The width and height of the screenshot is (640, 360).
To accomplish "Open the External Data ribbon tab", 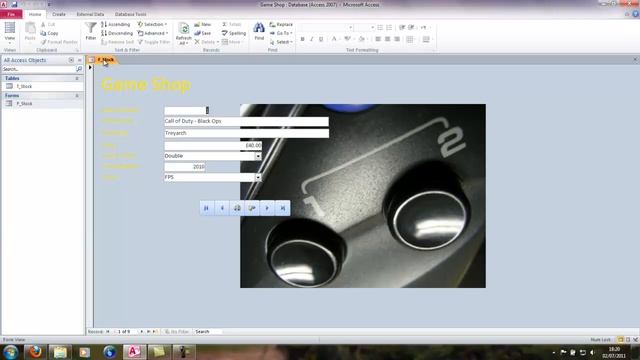I will coord(90,14).
